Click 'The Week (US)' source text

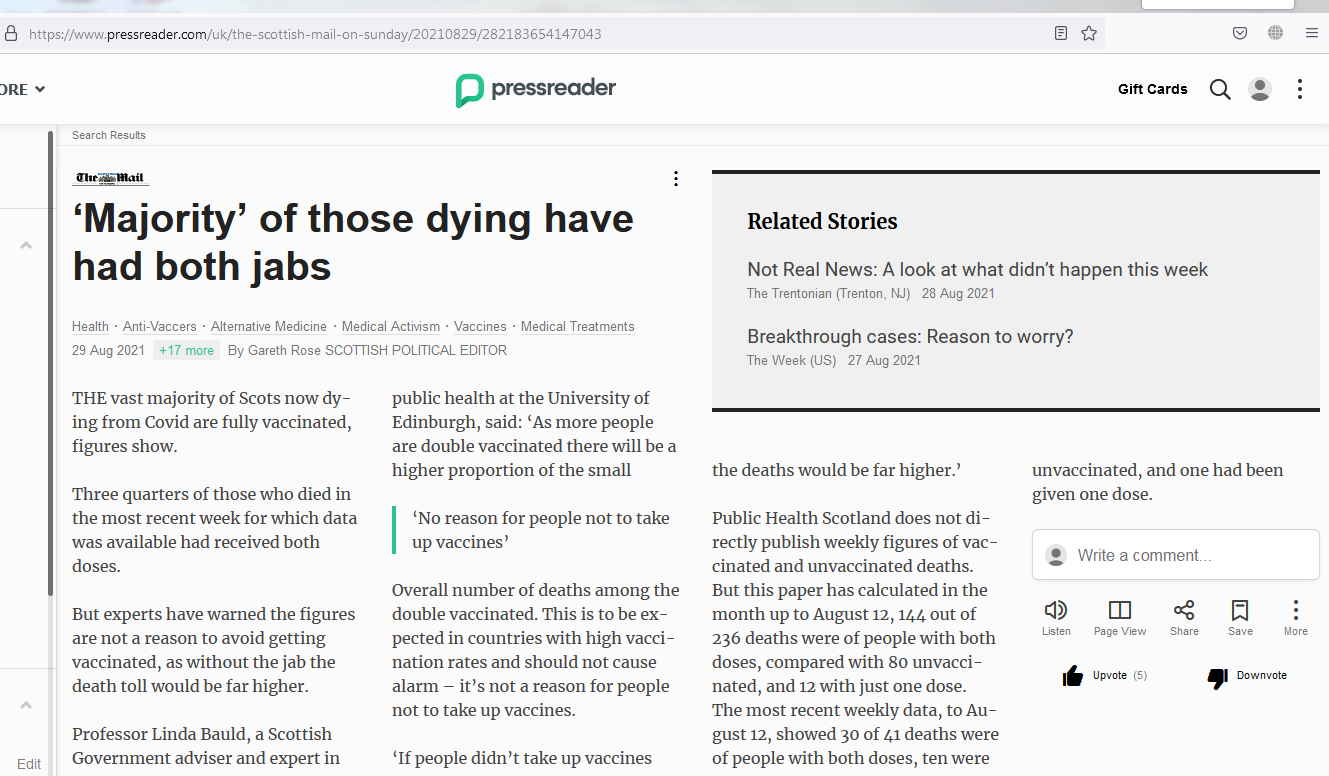[791, 361]
